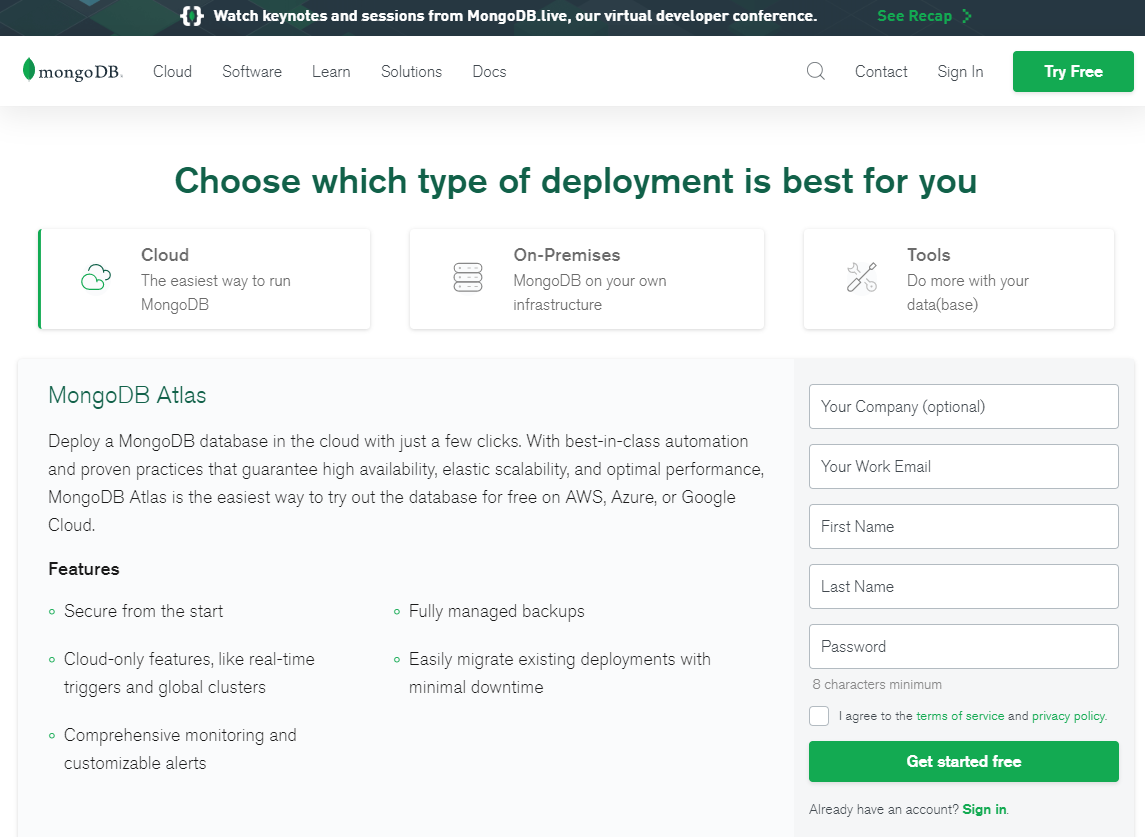Viewport: 1145px width, 837px height.
Task: Click 'Fully managed backups' feature
Action: coord(497,611)
